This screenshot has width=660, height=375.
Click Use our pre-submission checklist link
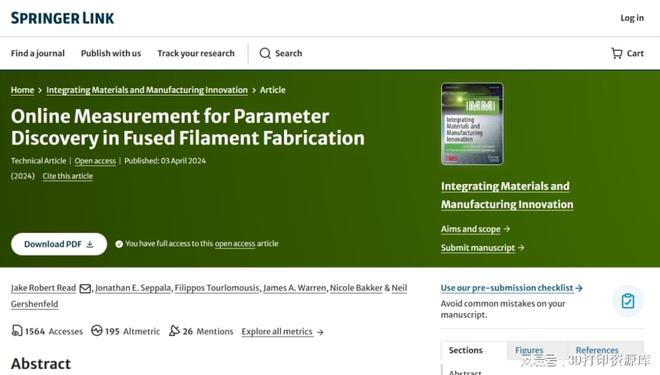[x=507, y=288]
